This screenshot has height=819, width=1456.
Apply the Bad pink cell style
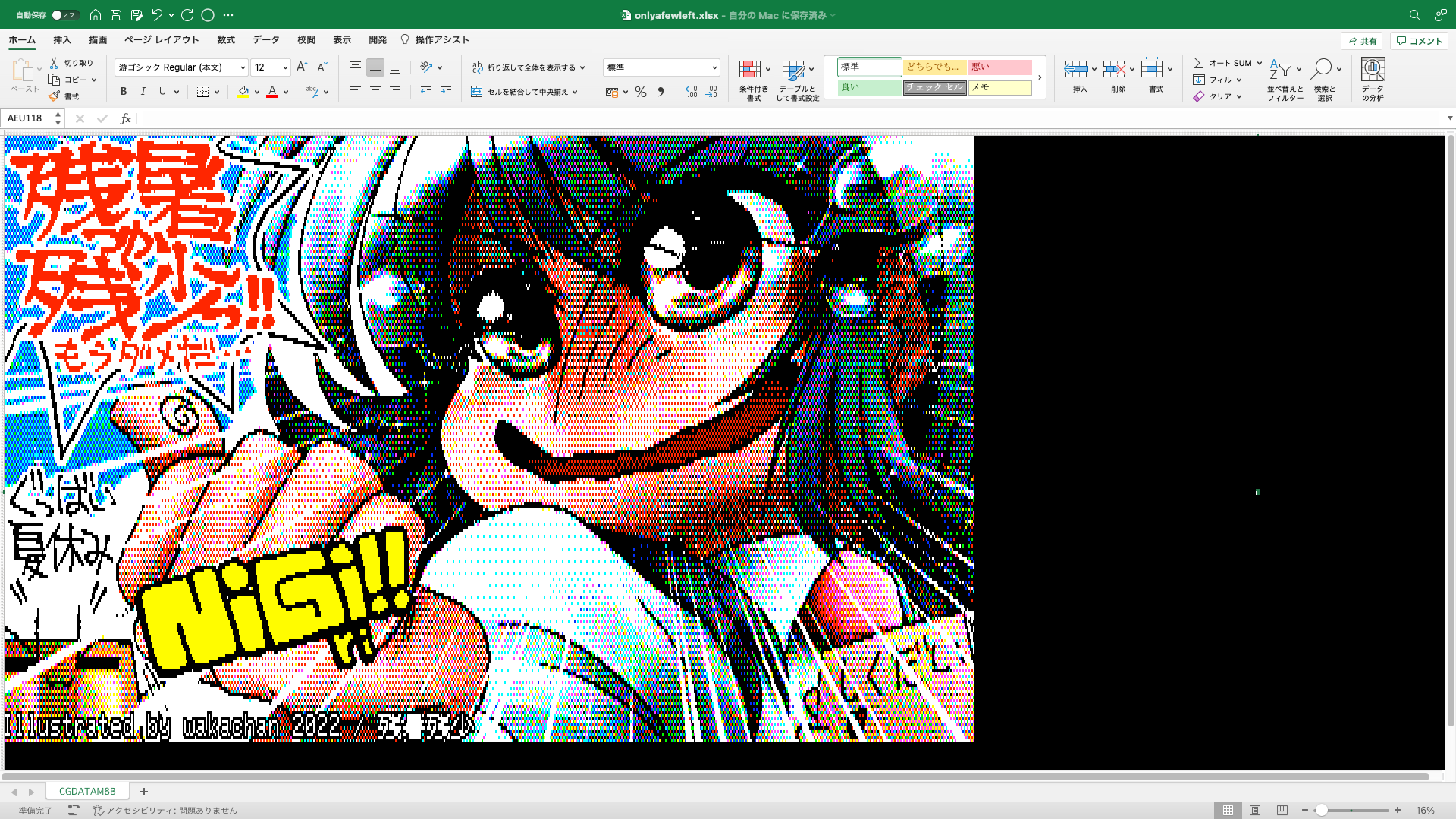[1000, 67]
